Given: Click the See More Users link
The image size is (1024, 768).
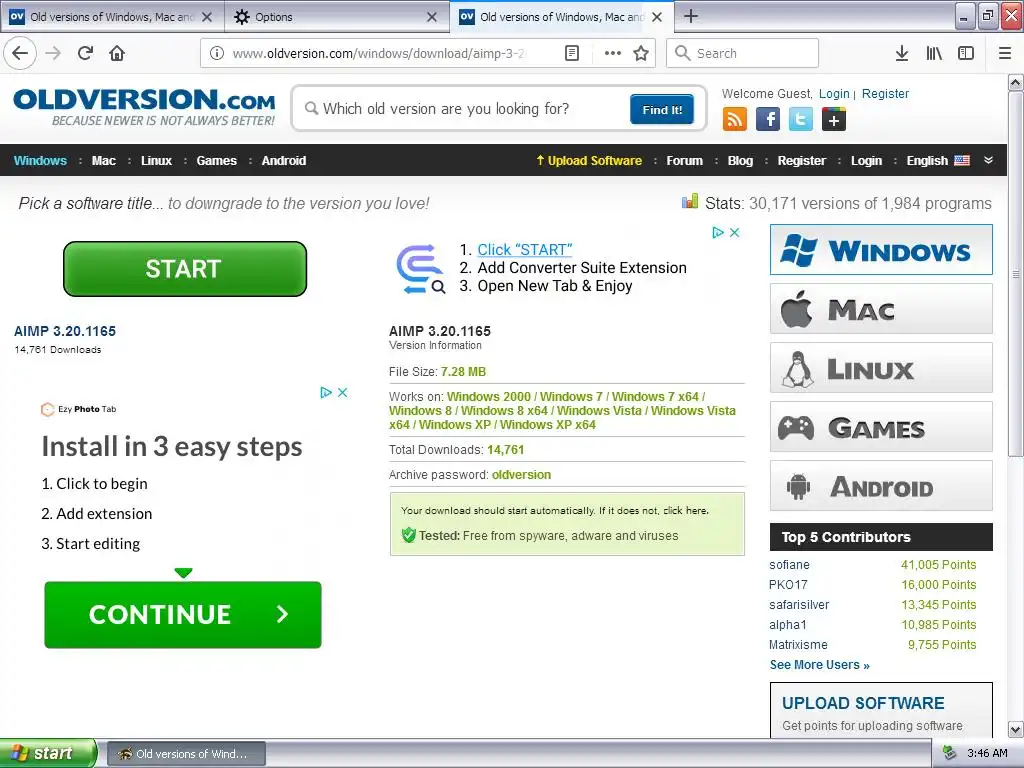Looking at the screenshot, I should click(x=820, y=665).
